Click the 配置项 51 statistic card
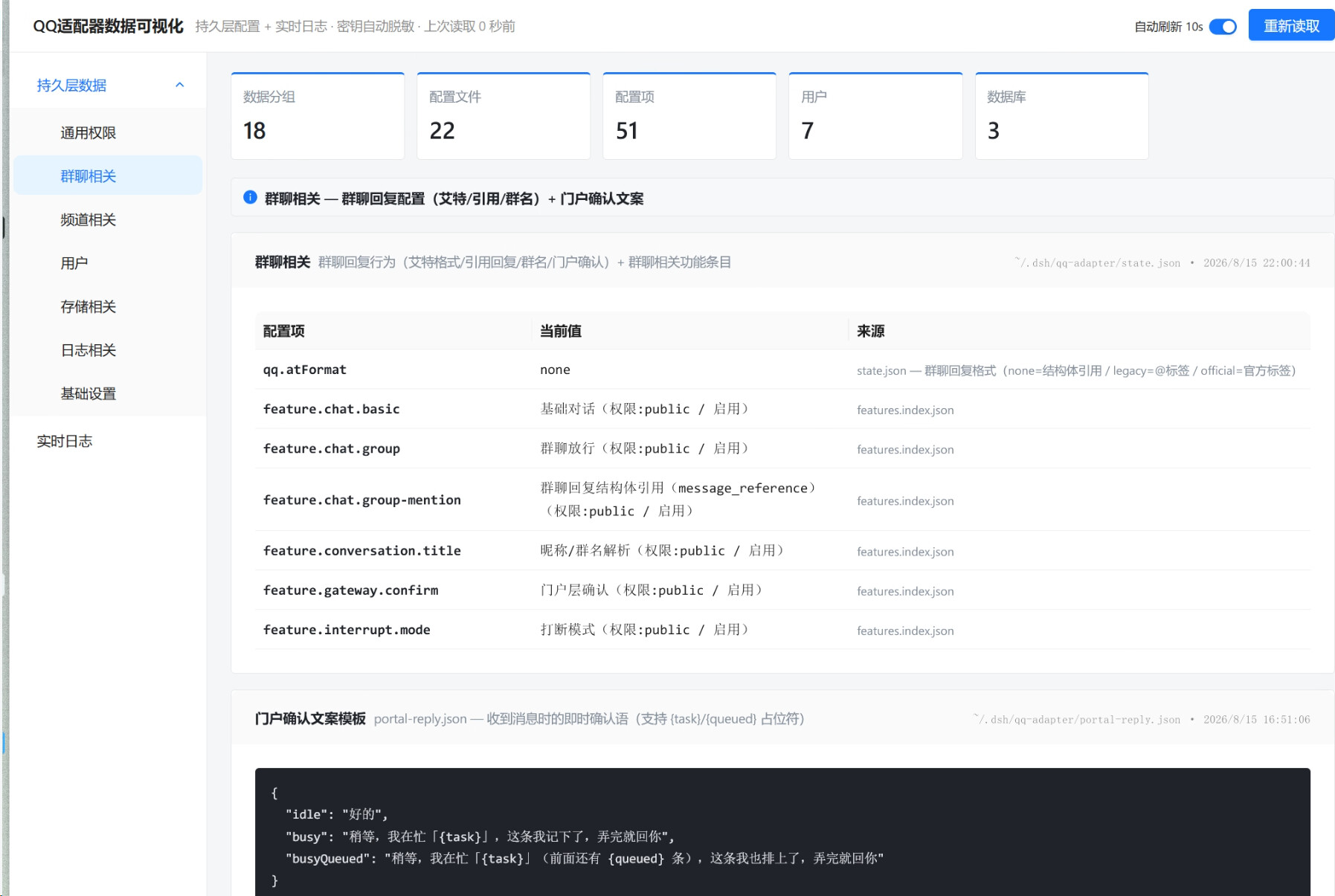This screenshot has height=896, width=1335. click(689, 116)
